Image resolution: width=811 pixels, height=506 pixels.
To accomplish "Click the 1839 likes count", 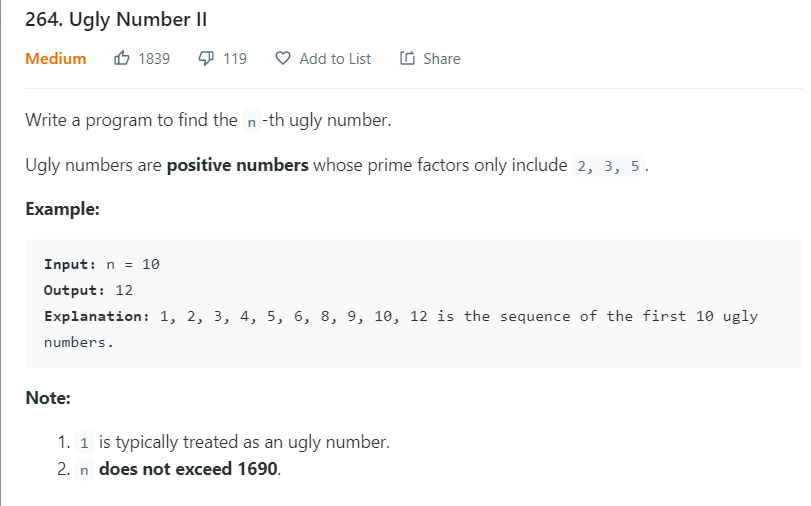I will coord(154,59).
